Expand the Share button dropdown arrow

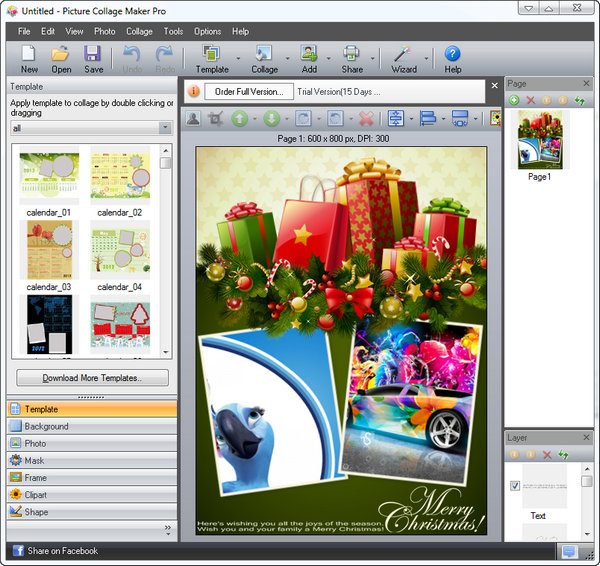coord(372,59)
